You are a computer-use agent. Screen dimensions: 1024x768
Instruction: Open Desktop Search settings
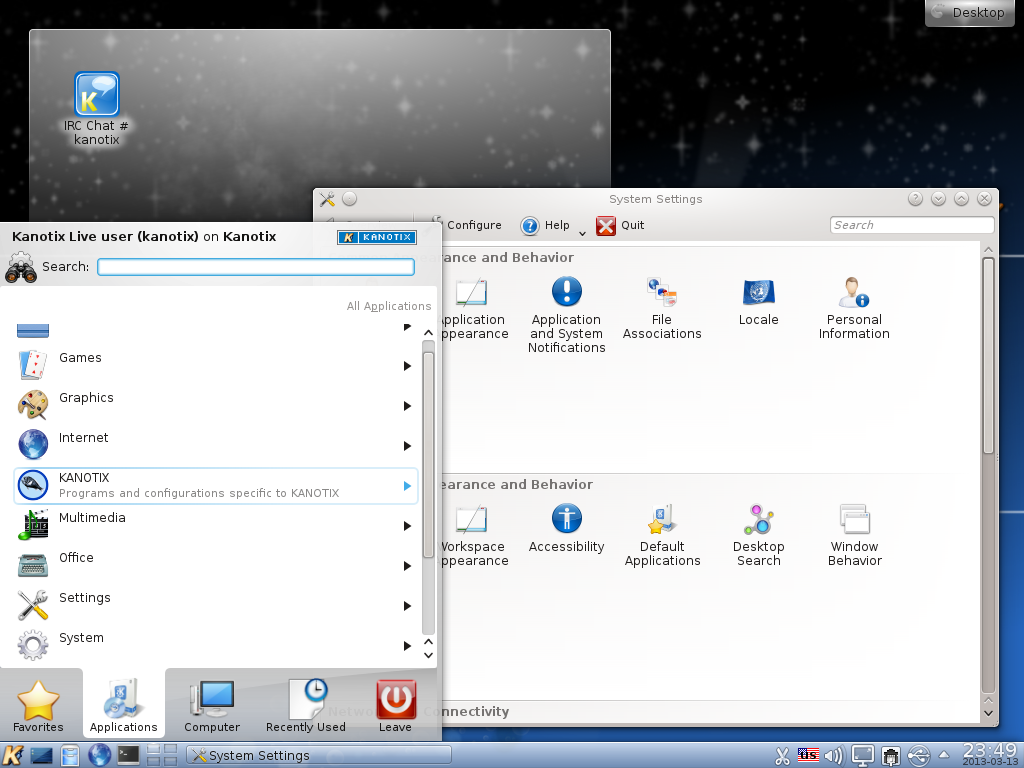758,536
